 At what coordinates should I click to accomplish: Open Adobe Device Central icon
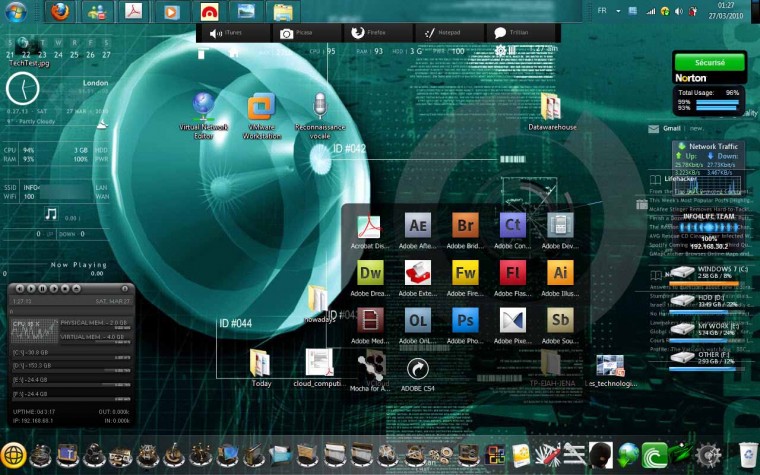point(560,225)
